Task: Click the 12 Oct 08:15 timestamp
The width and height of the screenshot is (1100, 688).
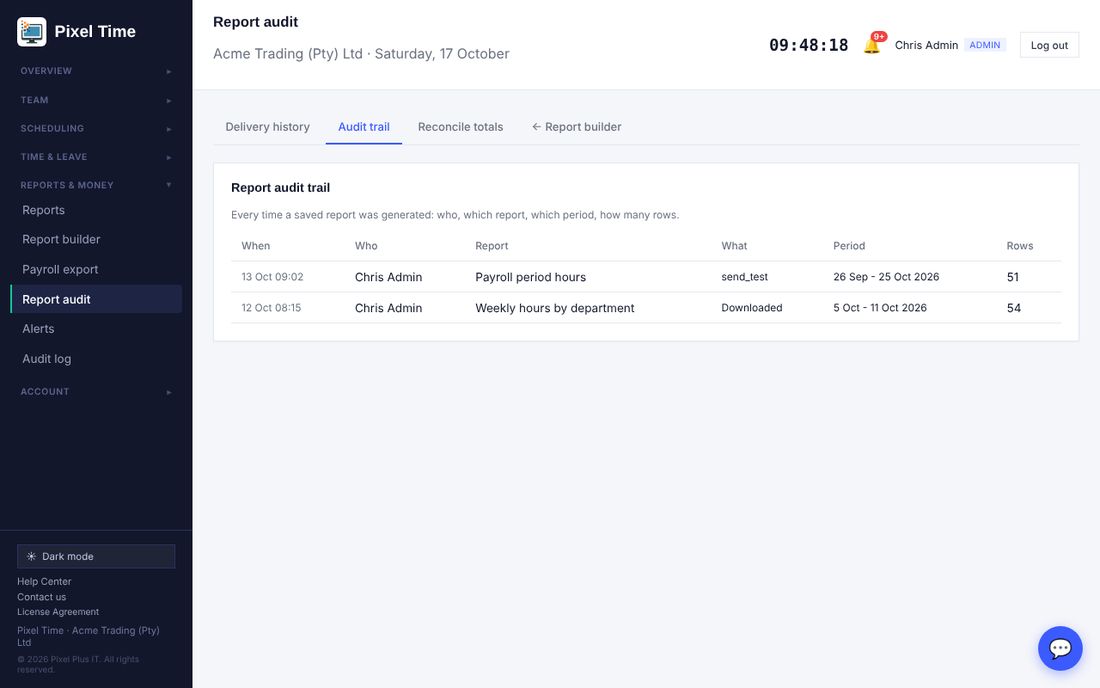Action: click(x=271, y=308)
